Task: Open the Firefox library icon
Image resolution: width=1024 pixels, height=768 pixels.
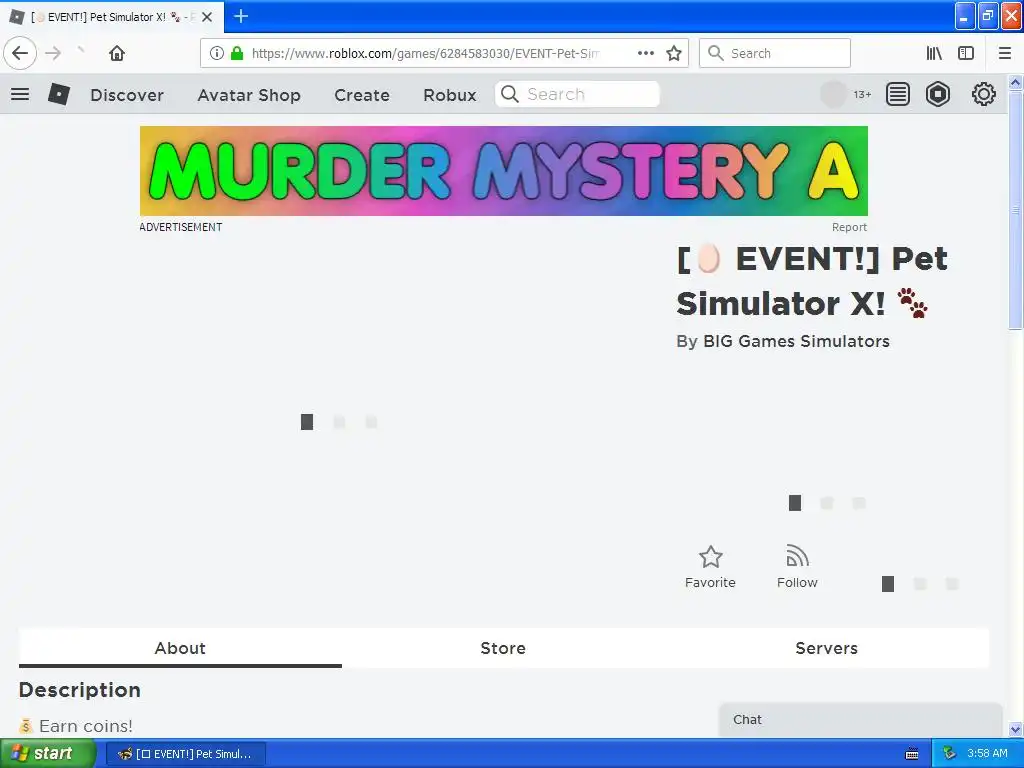Action: [934, 53]
